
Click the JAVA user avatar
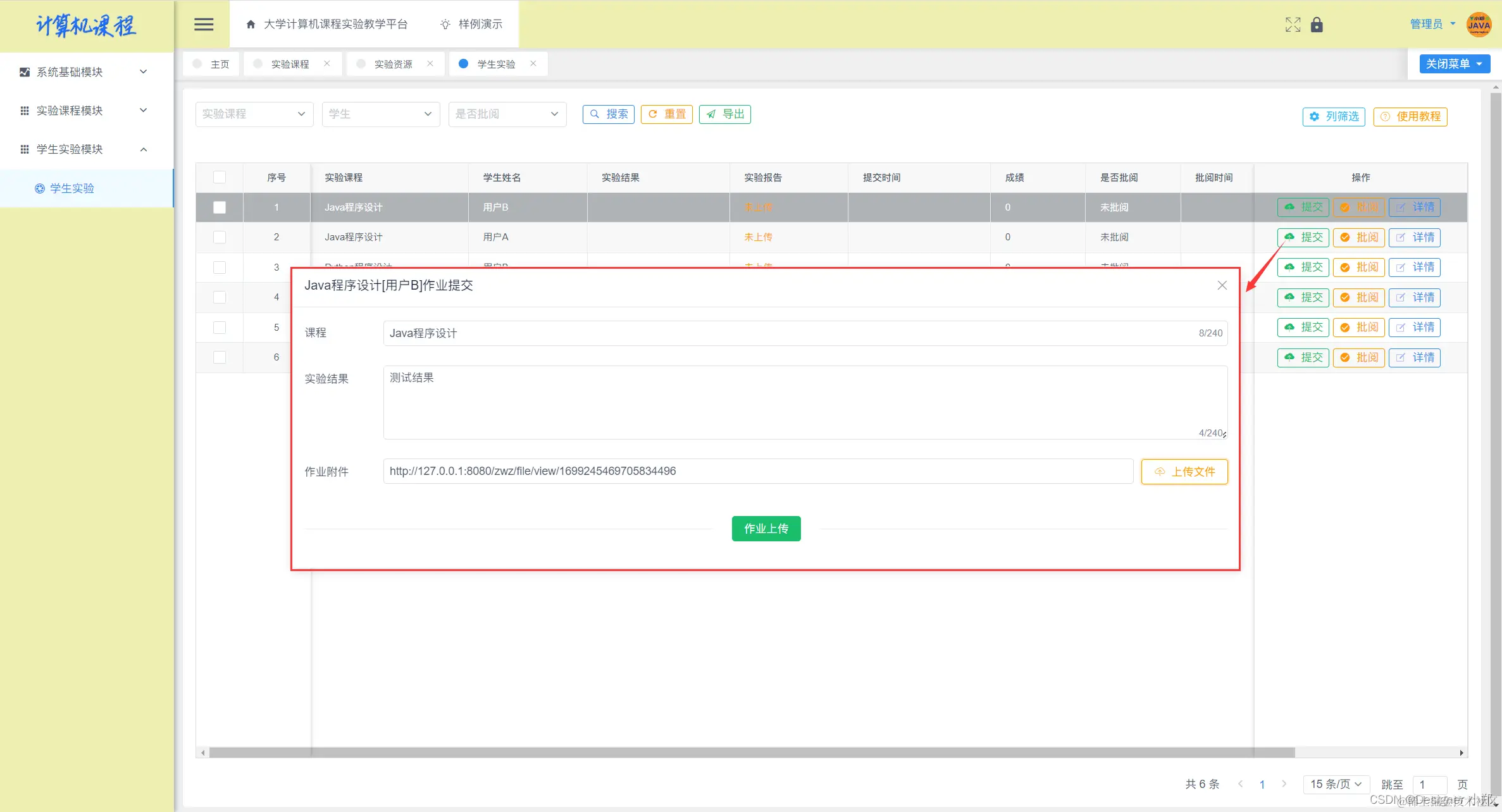click(1479, 25)
